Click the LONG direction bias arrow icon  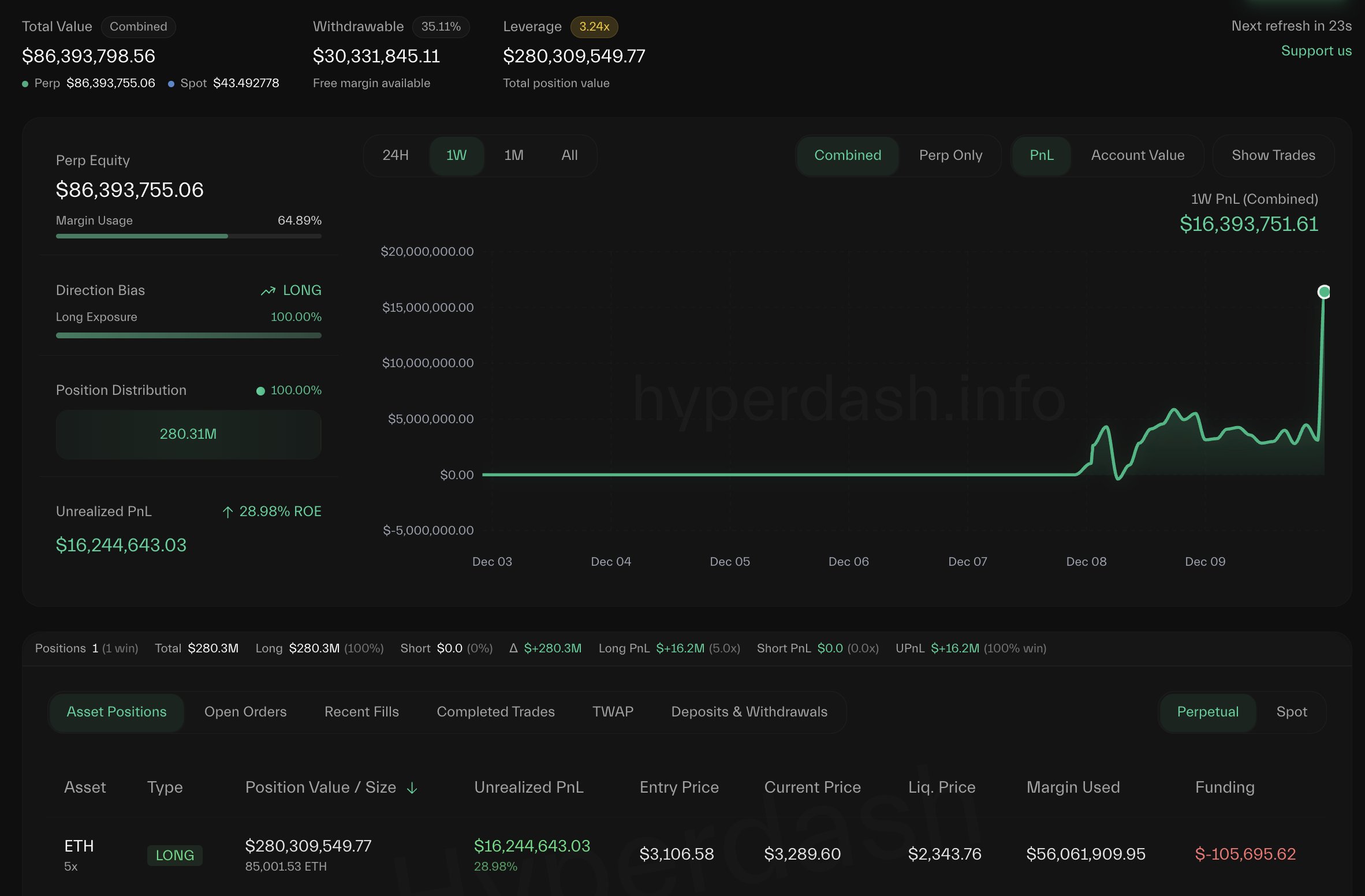coord(267,290)
